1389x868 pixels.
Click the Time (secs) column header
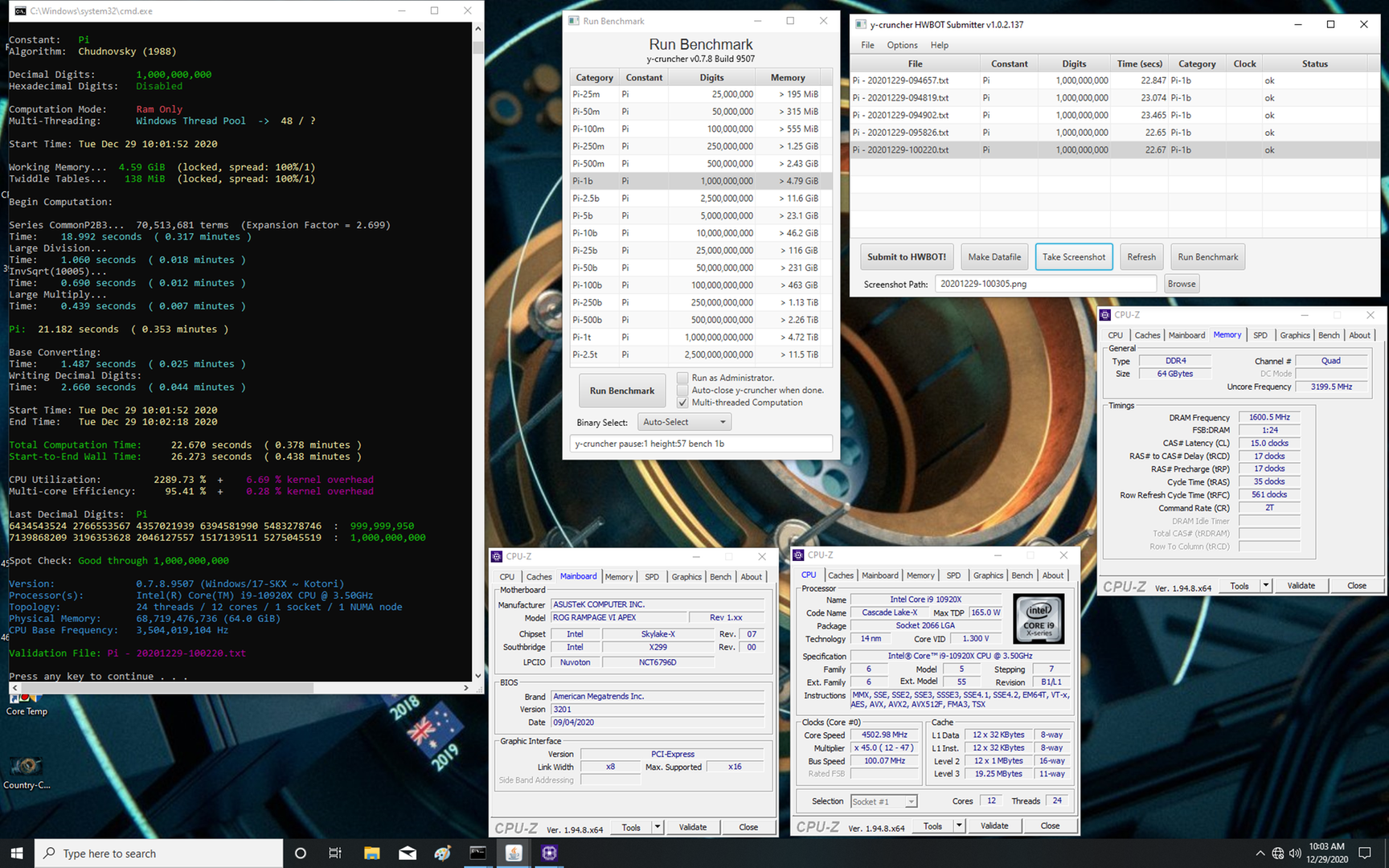point(1140,63)
